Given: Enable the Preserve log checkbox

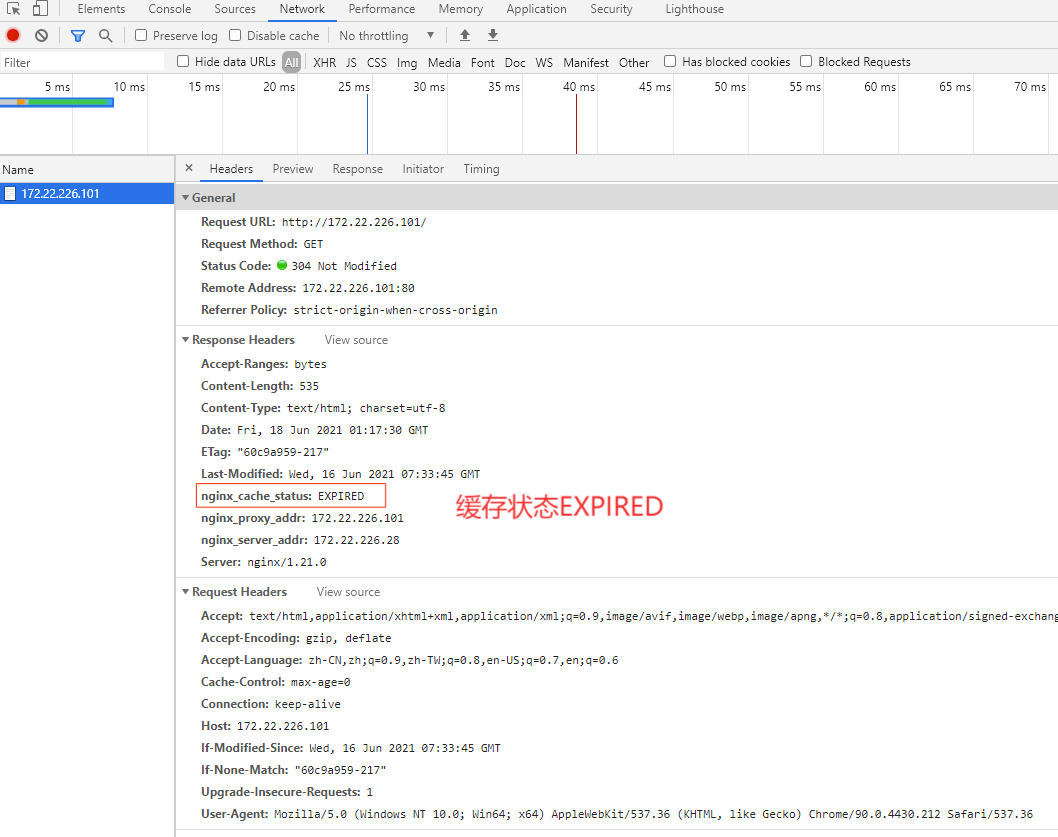Looking at the screenshot, I should [x=141, y=35].
